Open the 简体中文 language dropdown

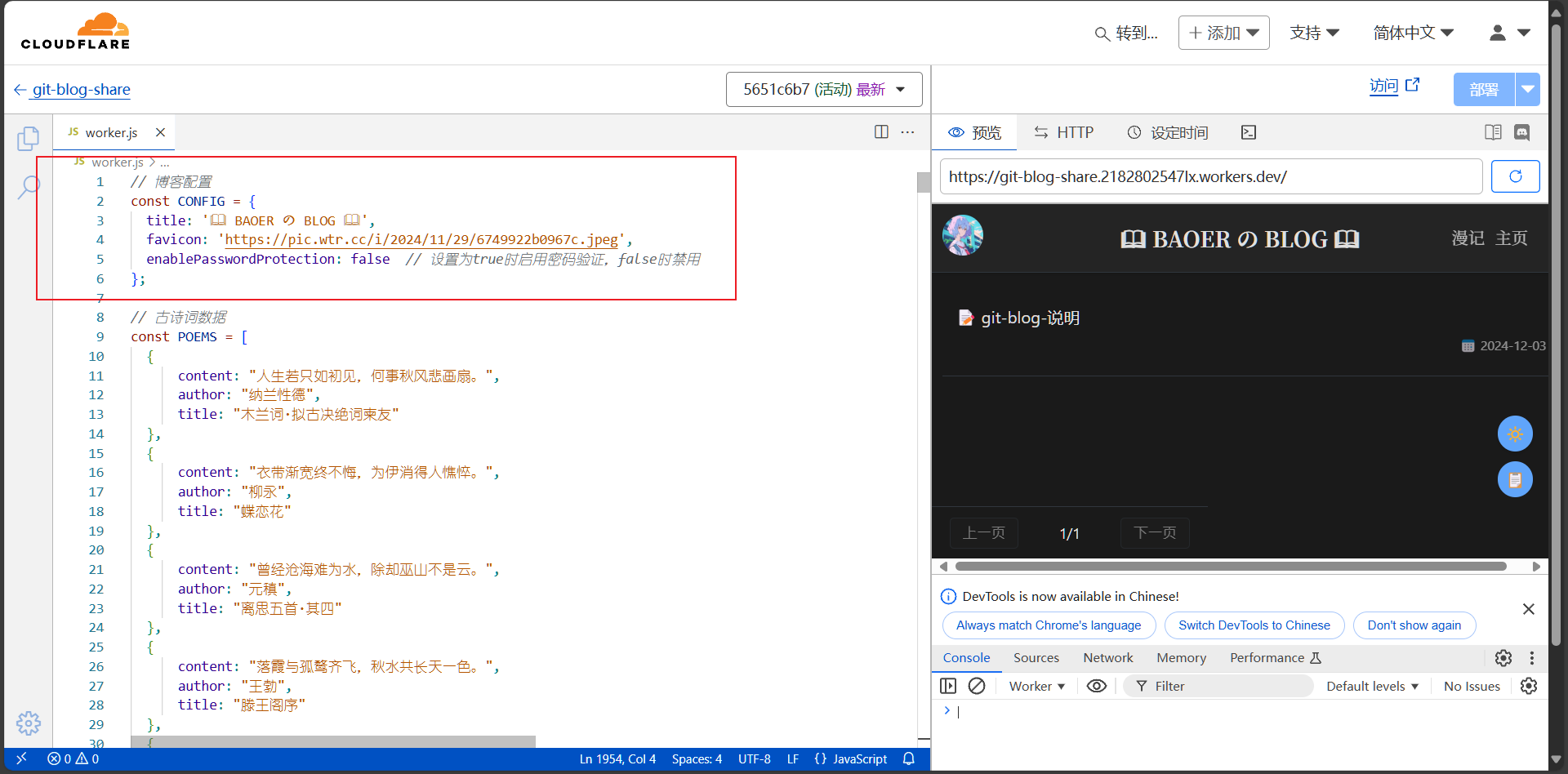1413,33
